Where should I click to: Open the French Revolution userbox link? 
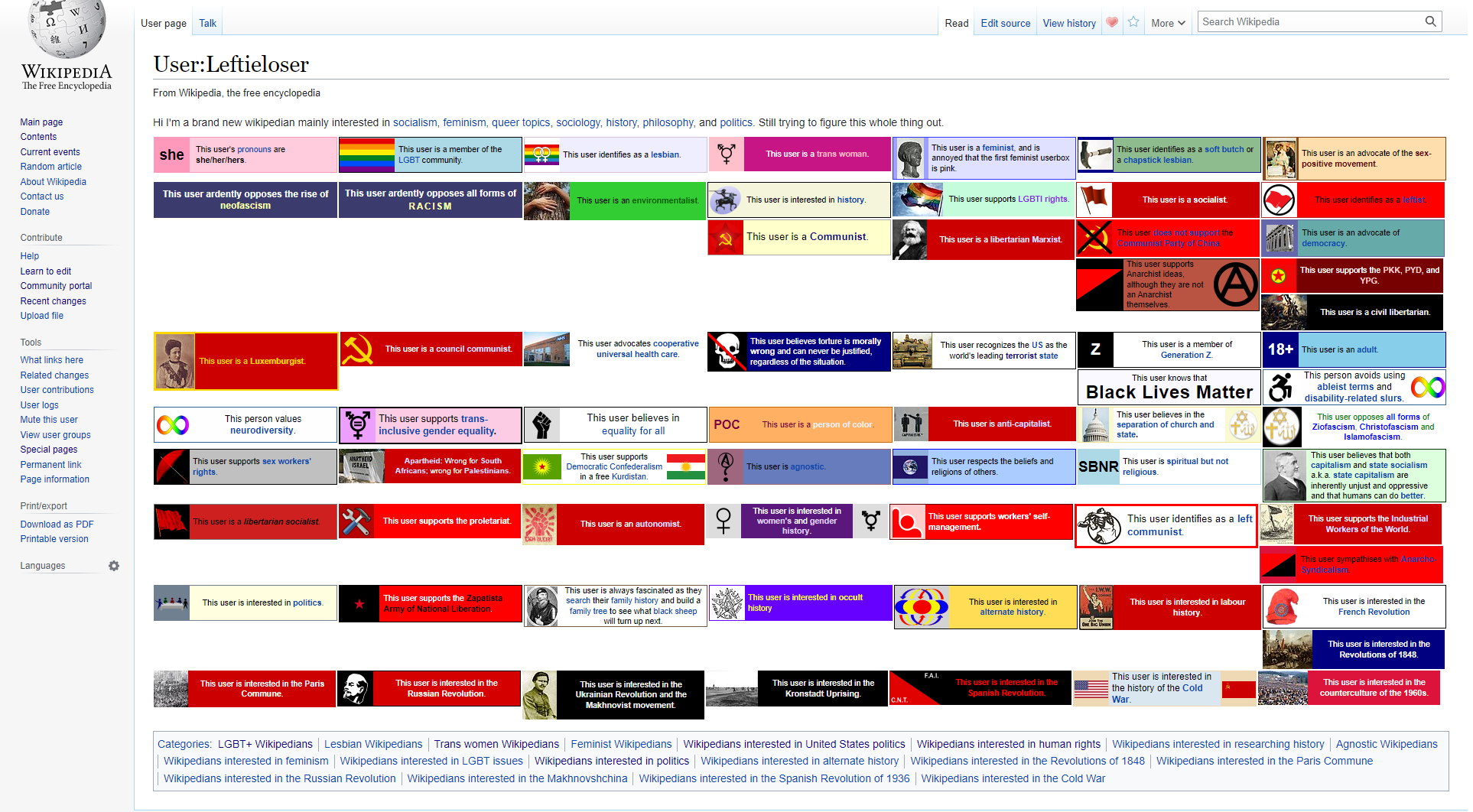[1374, 612]
